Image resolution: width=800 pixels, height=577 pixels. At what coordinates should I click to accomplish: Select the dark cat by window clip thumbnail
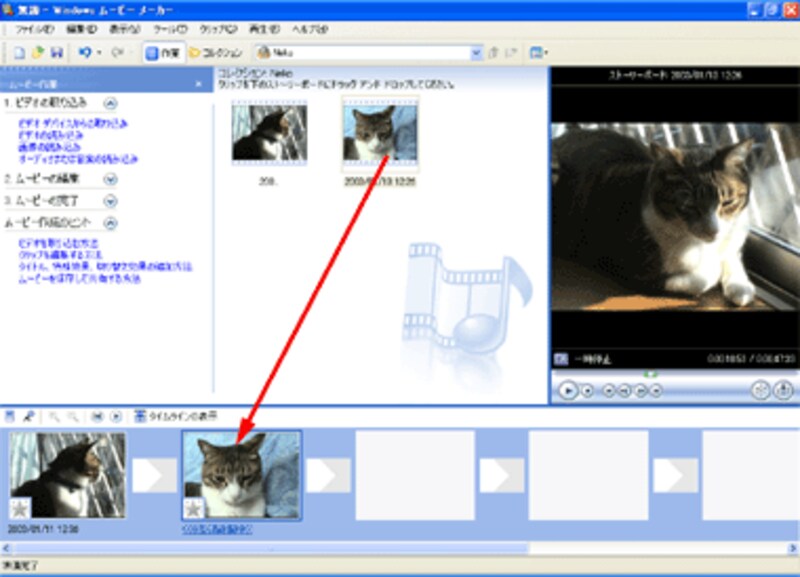[x=269, y=133]
